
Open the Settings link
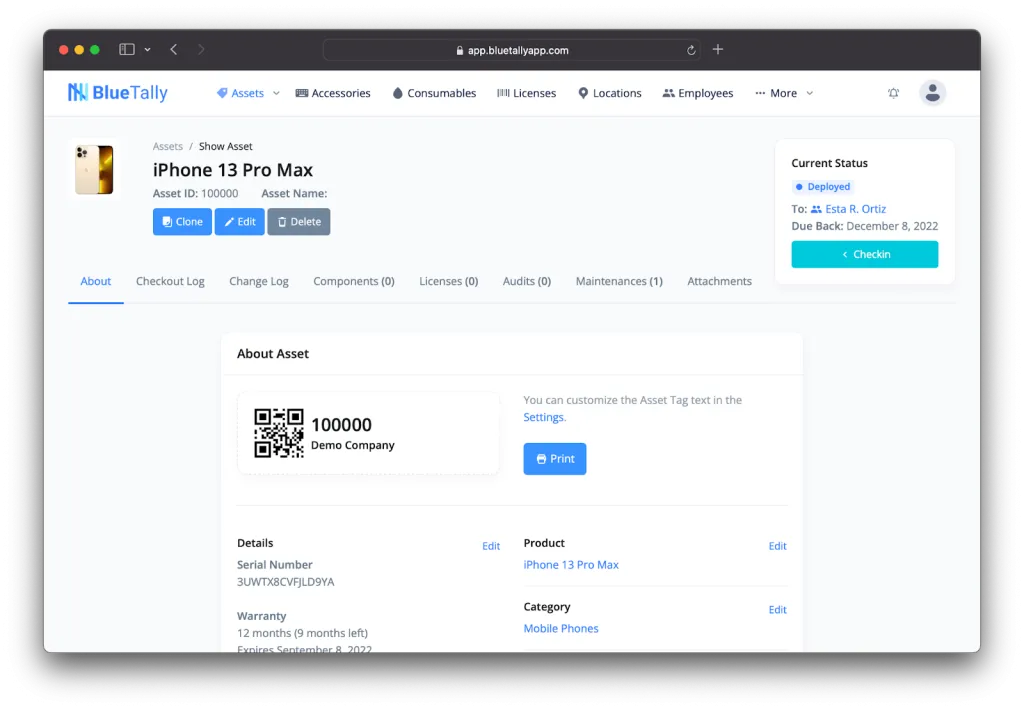[544, 417]
